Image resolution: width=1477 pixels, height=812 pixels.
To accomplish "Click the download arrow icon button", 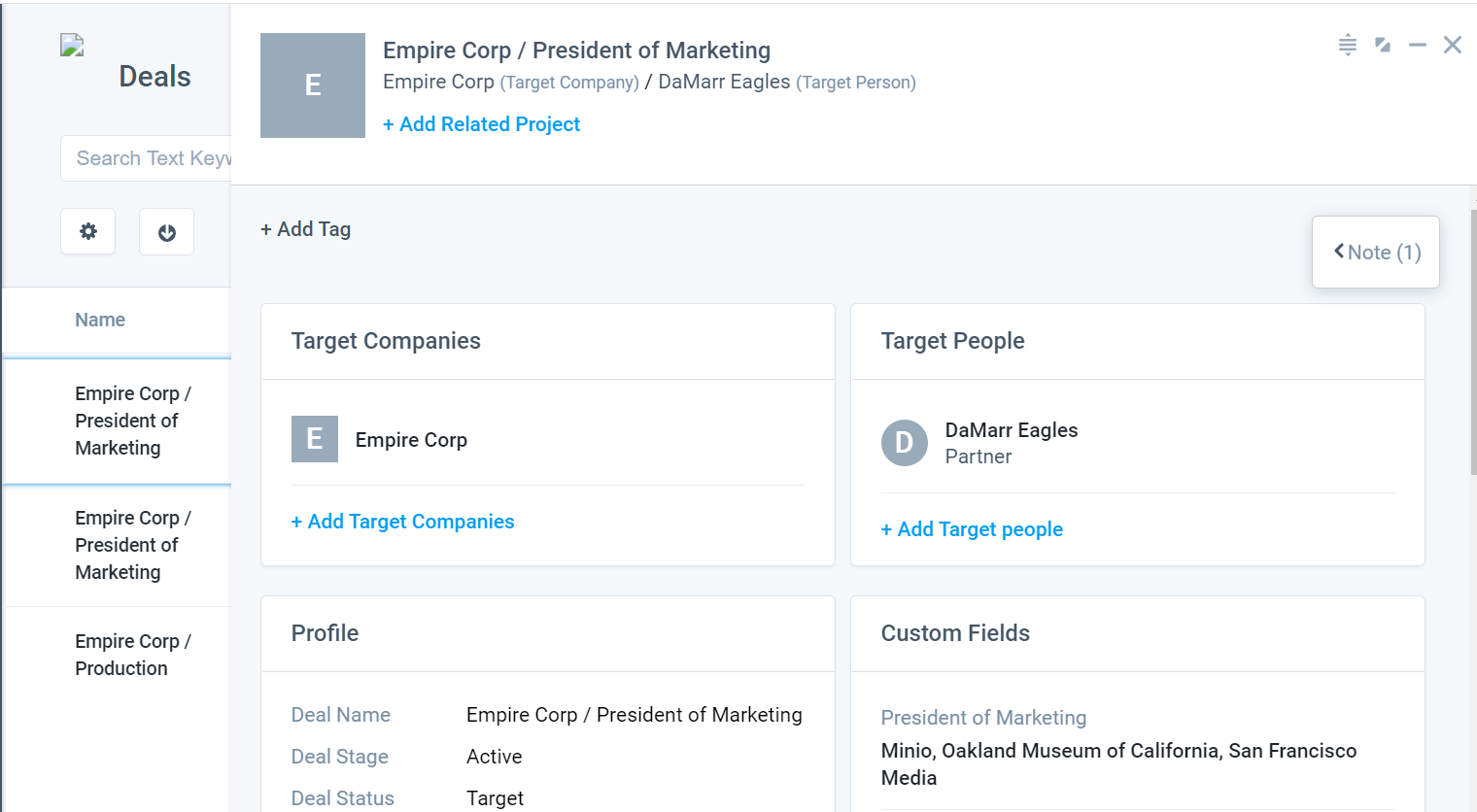I will point(166,232).
